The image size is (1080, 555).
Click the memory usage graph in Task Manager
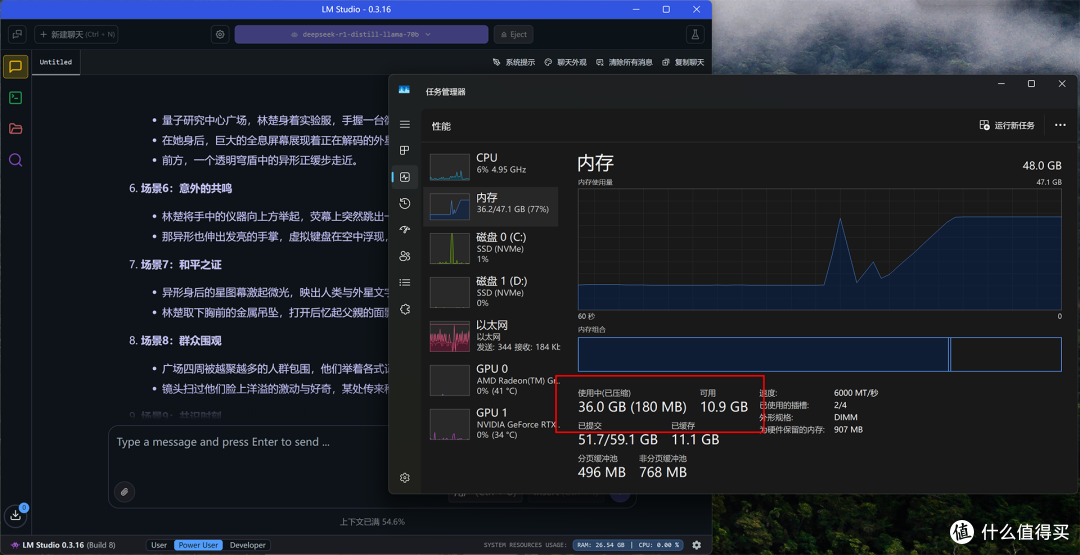[x=820, y=249]
